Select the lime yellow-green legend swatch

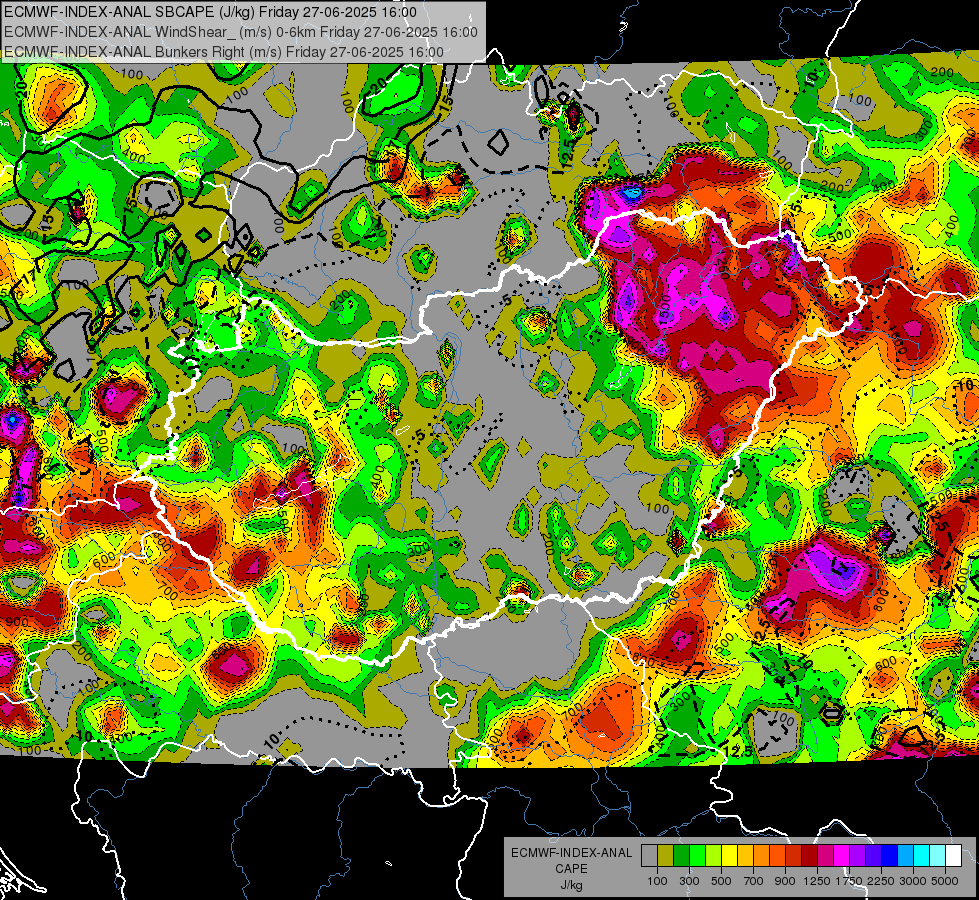click(x=713, y=856)
